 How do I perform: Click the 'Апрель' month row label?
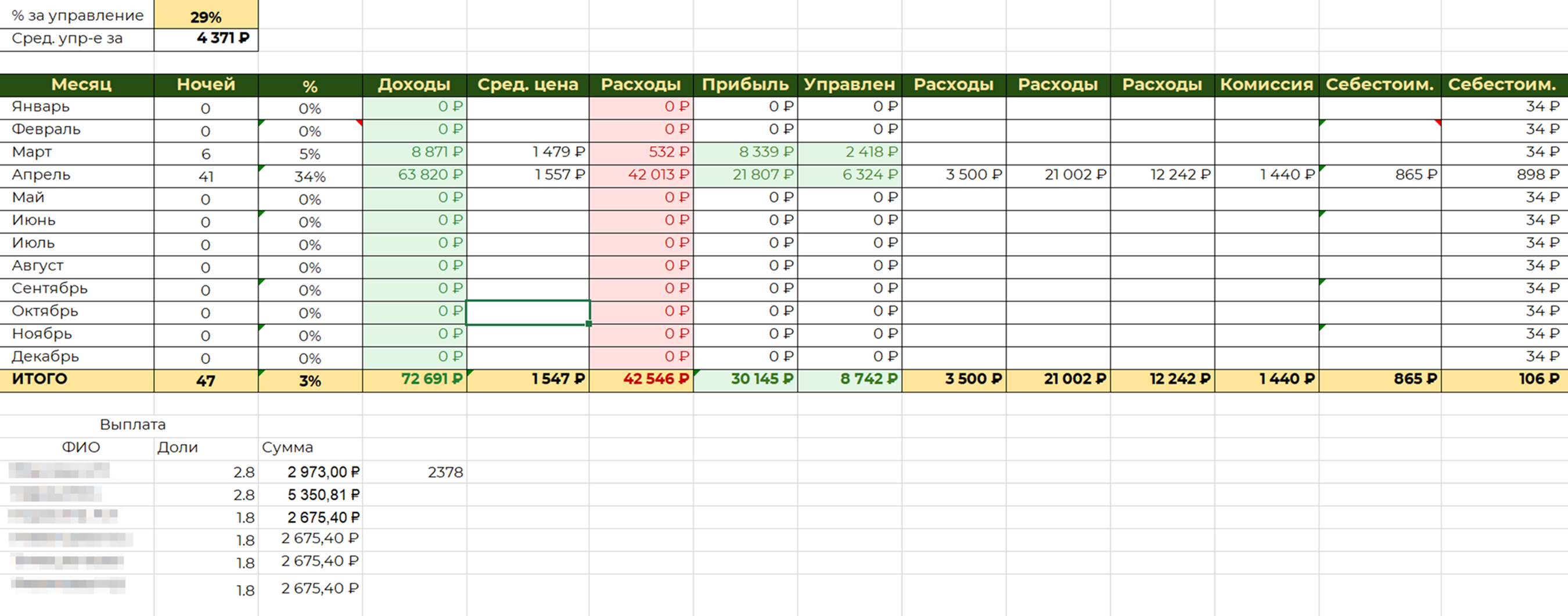coord(77,176)
